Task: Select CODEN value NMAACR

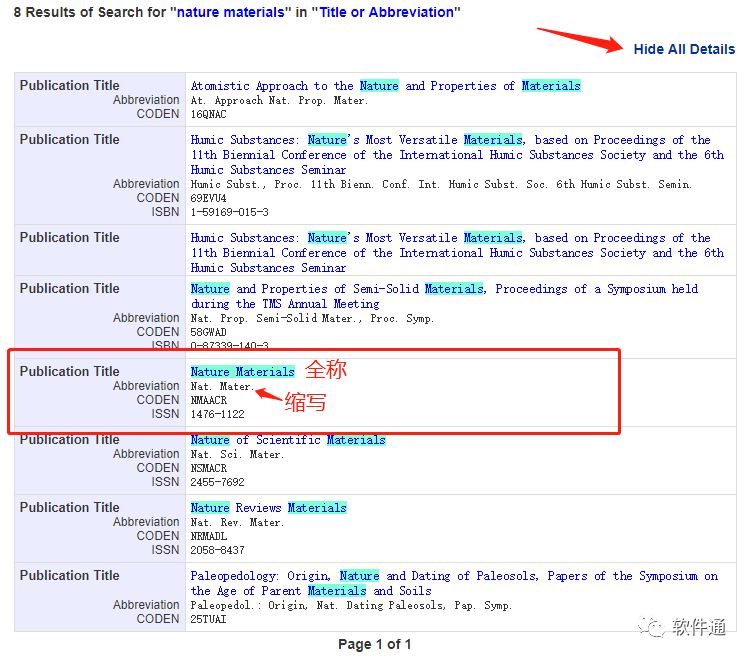Action: [x=209, y=400]
